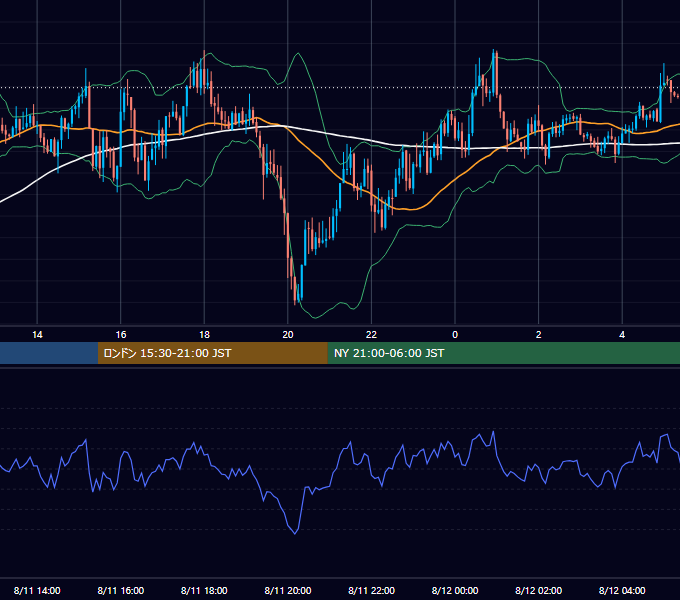Click the 0 hour axis label
680x600 pixels.
point(455,335)
